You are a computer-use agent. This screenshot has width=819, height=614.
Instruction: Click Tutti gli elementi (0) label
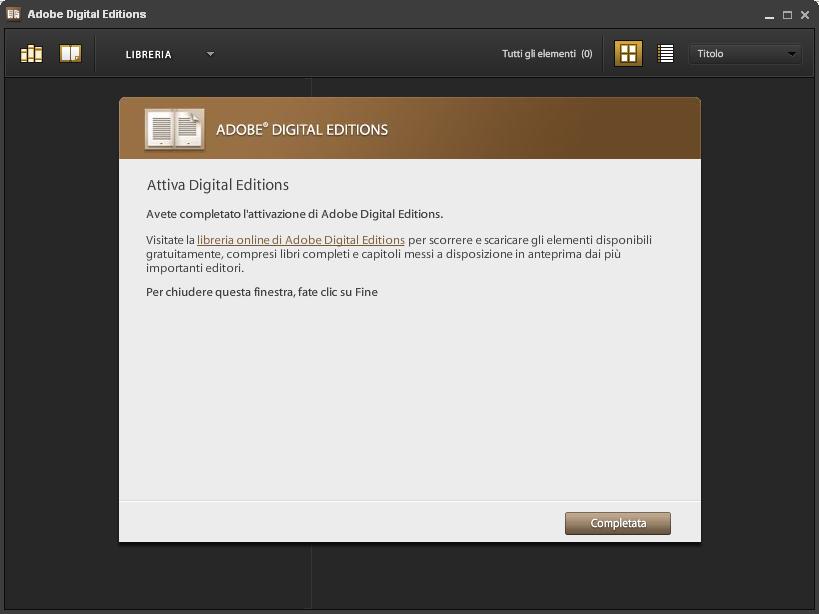point(547,54)
